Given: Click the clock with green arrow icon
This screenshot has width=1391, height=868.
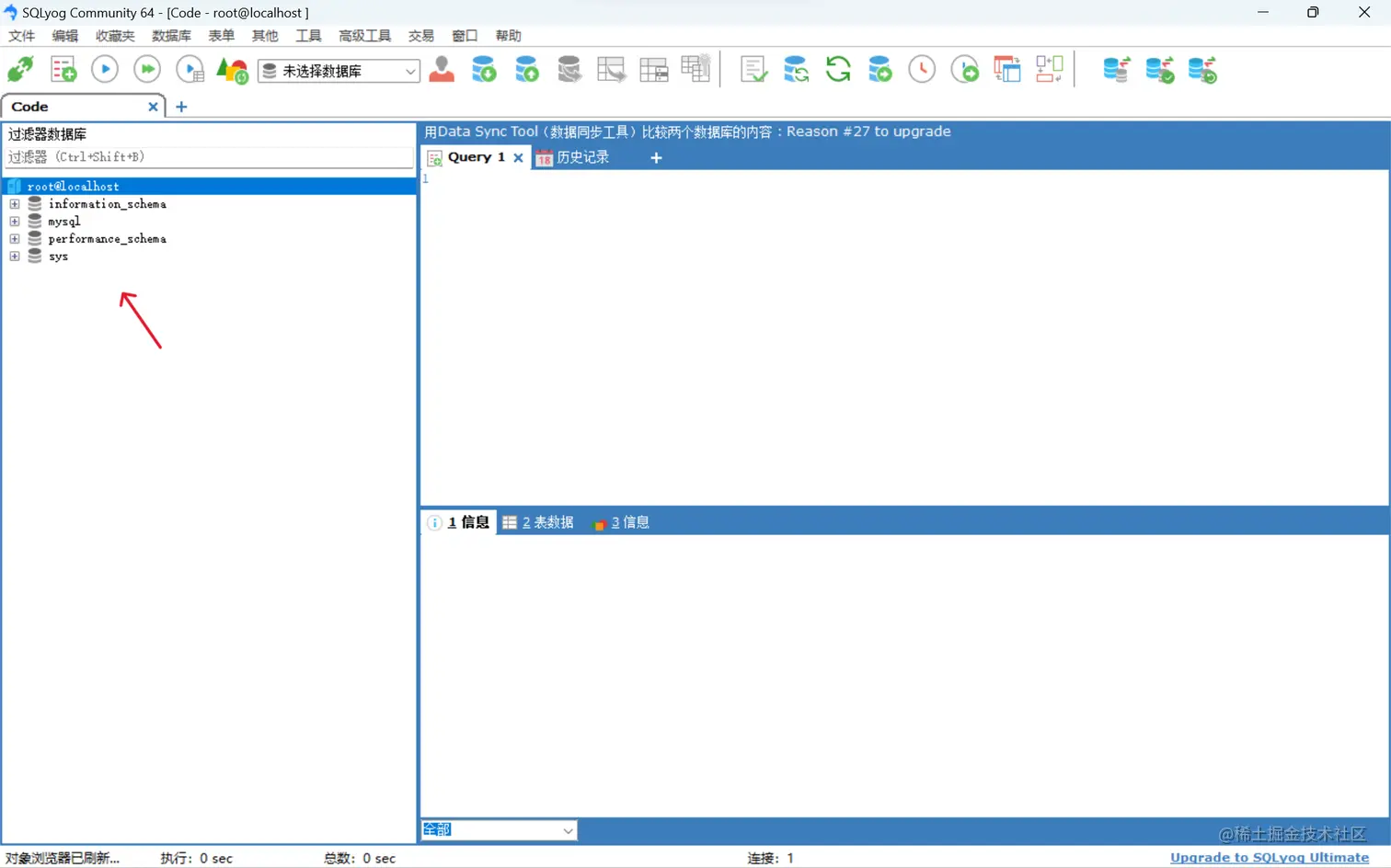Looking at the screenshot, I should click(x=965, y=70).
